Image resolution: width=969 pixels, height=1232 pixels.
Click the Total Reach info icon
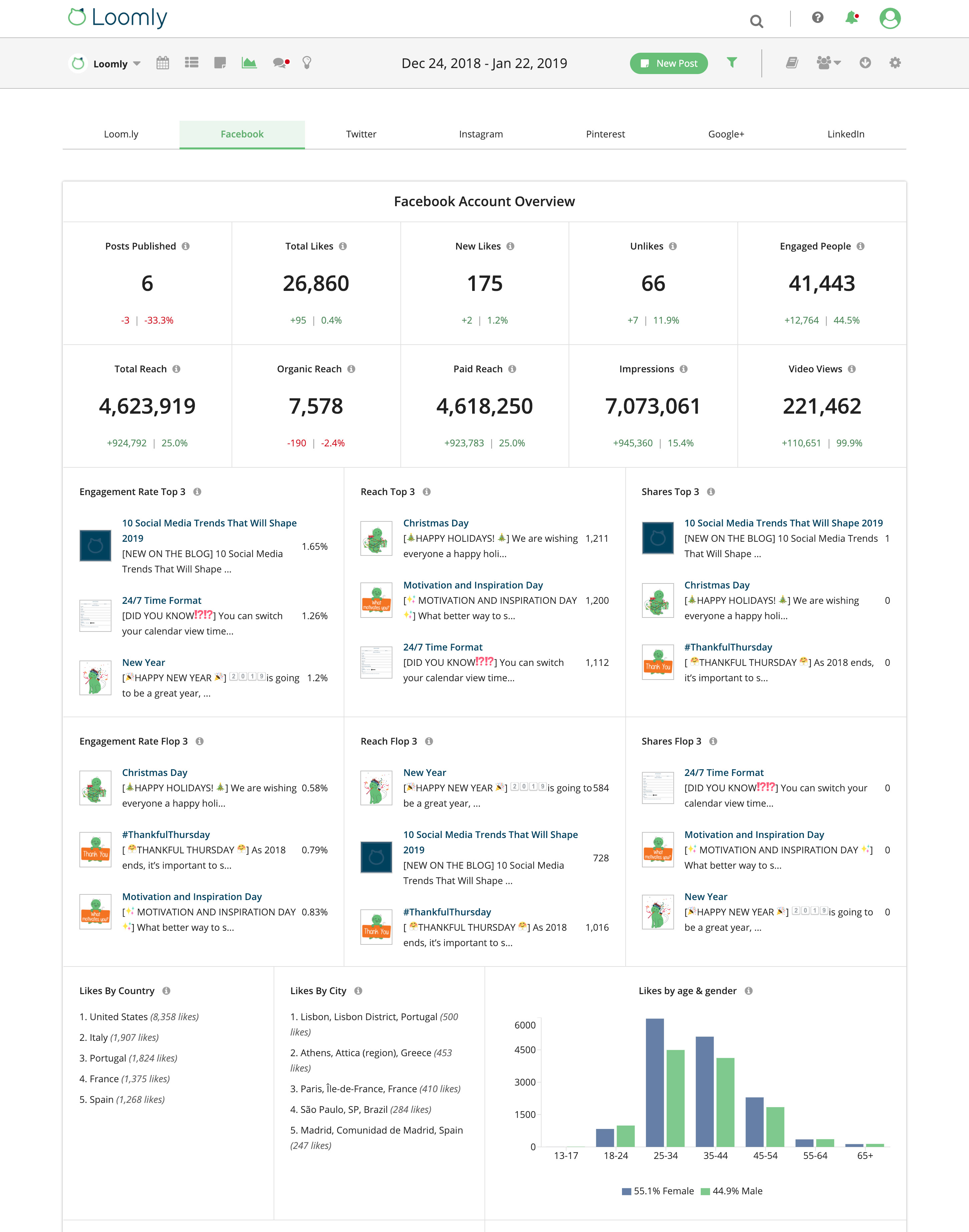click(x=177, y=369)
